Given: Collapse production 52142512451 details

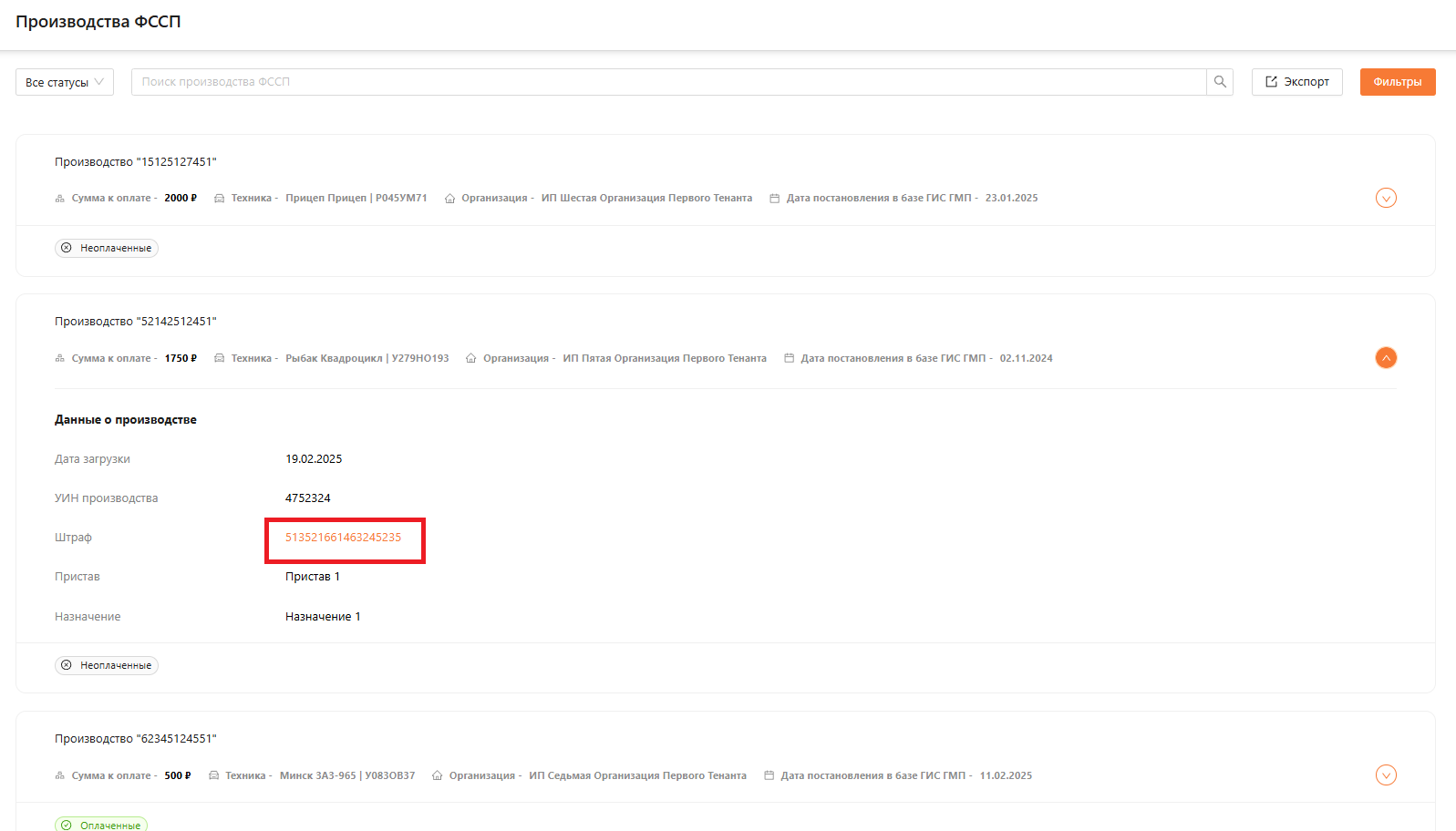Looking at the screenshot, I should [1386, 358].
